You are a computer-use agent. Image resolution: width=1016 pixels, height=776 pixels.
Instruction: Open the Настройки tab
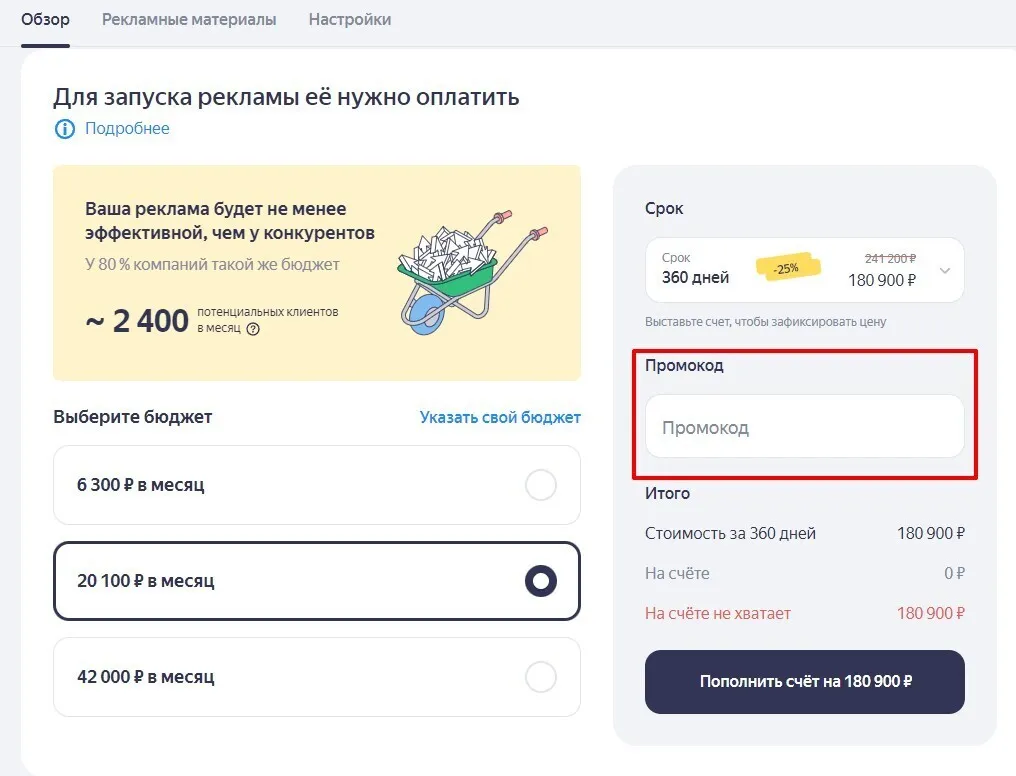coord(350,19)
